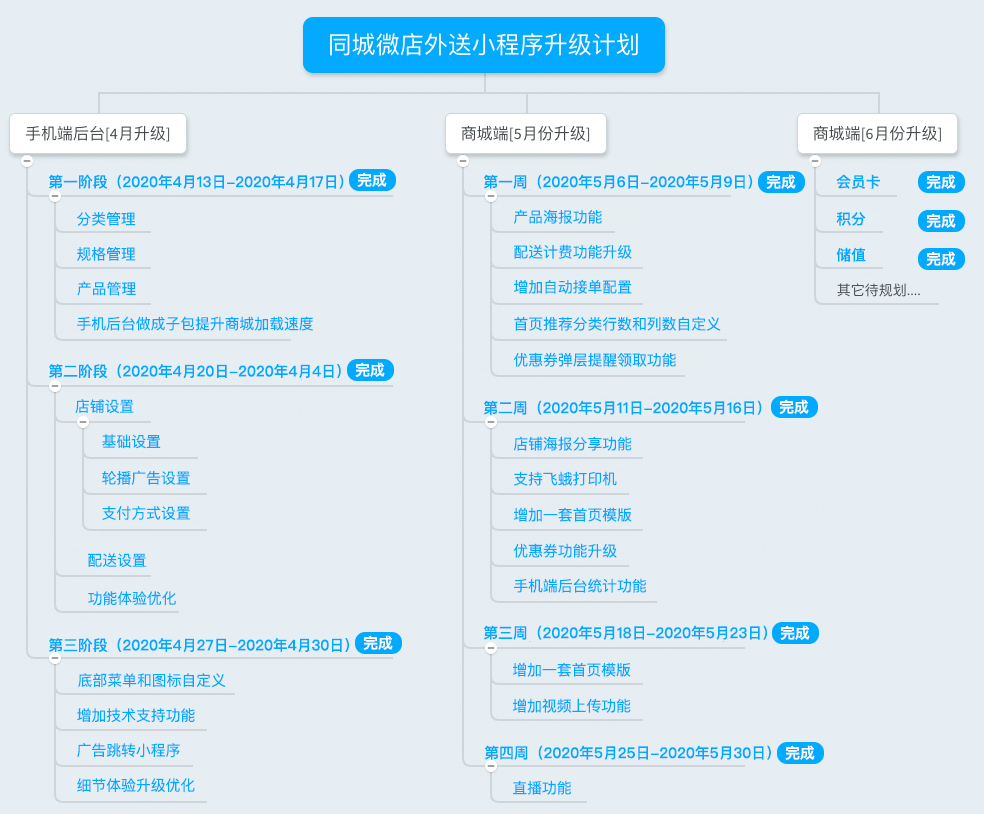Select the 支持飞蛾打印机 item
The image size is (984, 814).
pos(565,479)
